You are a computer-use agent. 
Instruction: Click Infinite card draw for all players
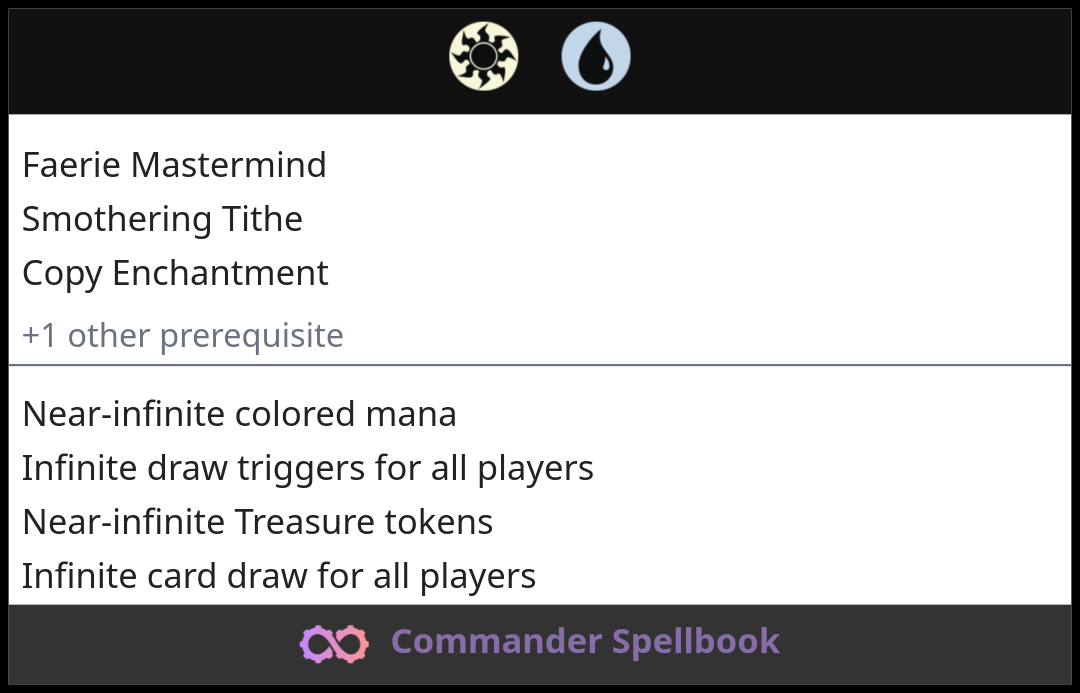(x=279, y=576)
